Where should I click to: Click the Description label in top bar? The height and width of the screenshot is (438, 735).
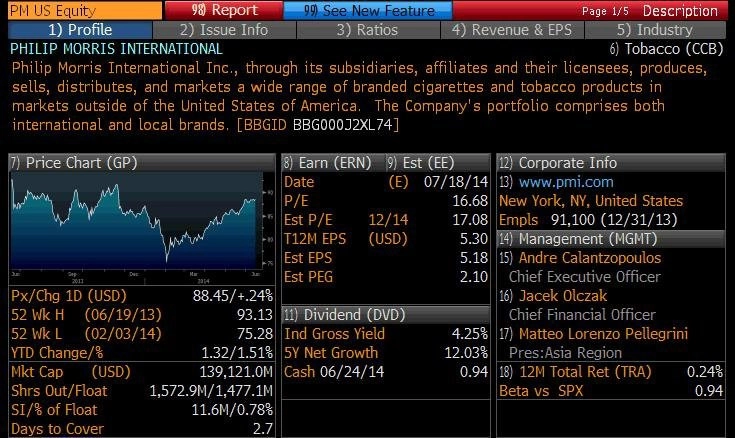(680, 10)
